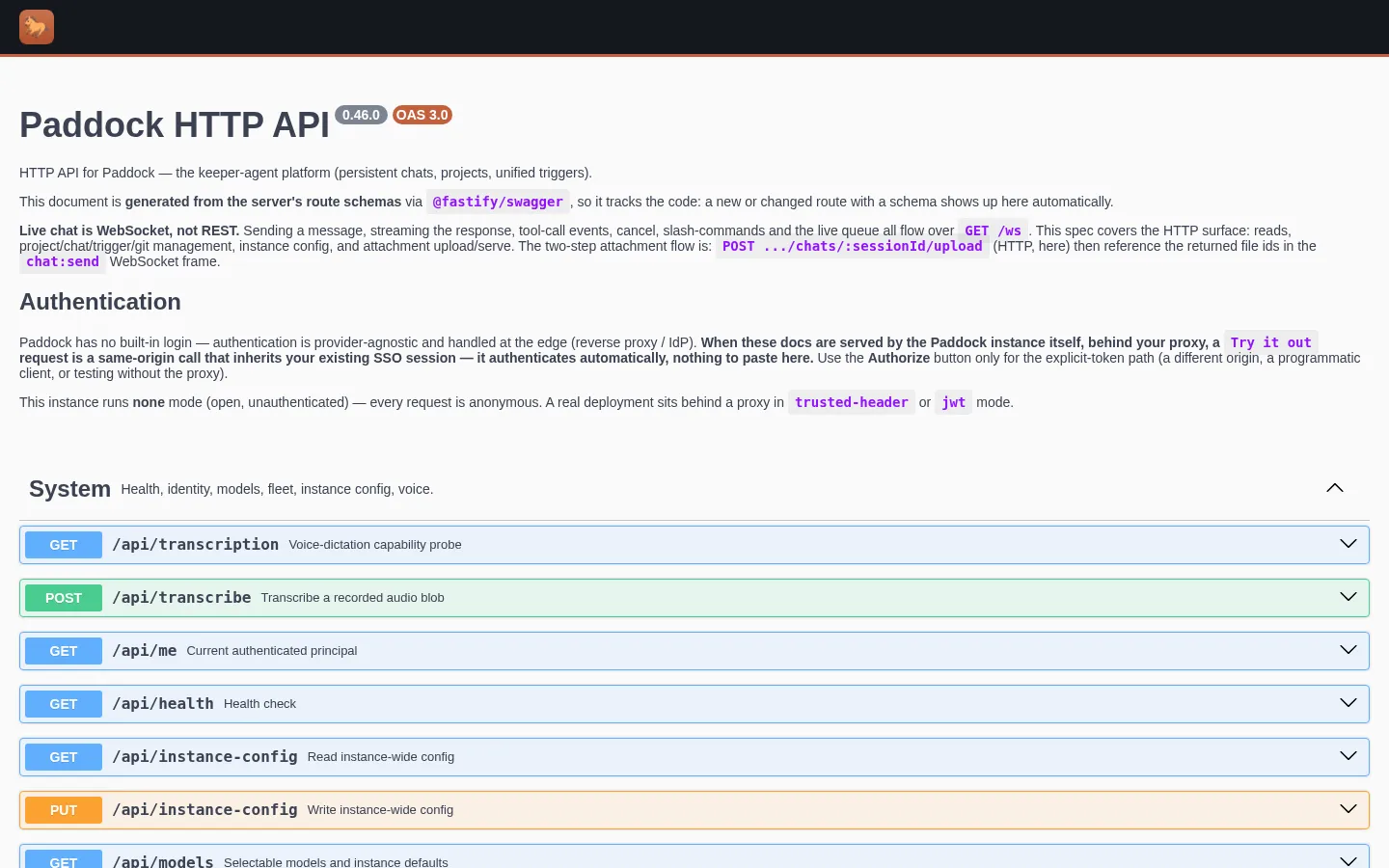Click the 'Read instance-wide config' summary
The width and height of the screenshot is (1389, 868).
pyautogui.click(x=381, y=757)
